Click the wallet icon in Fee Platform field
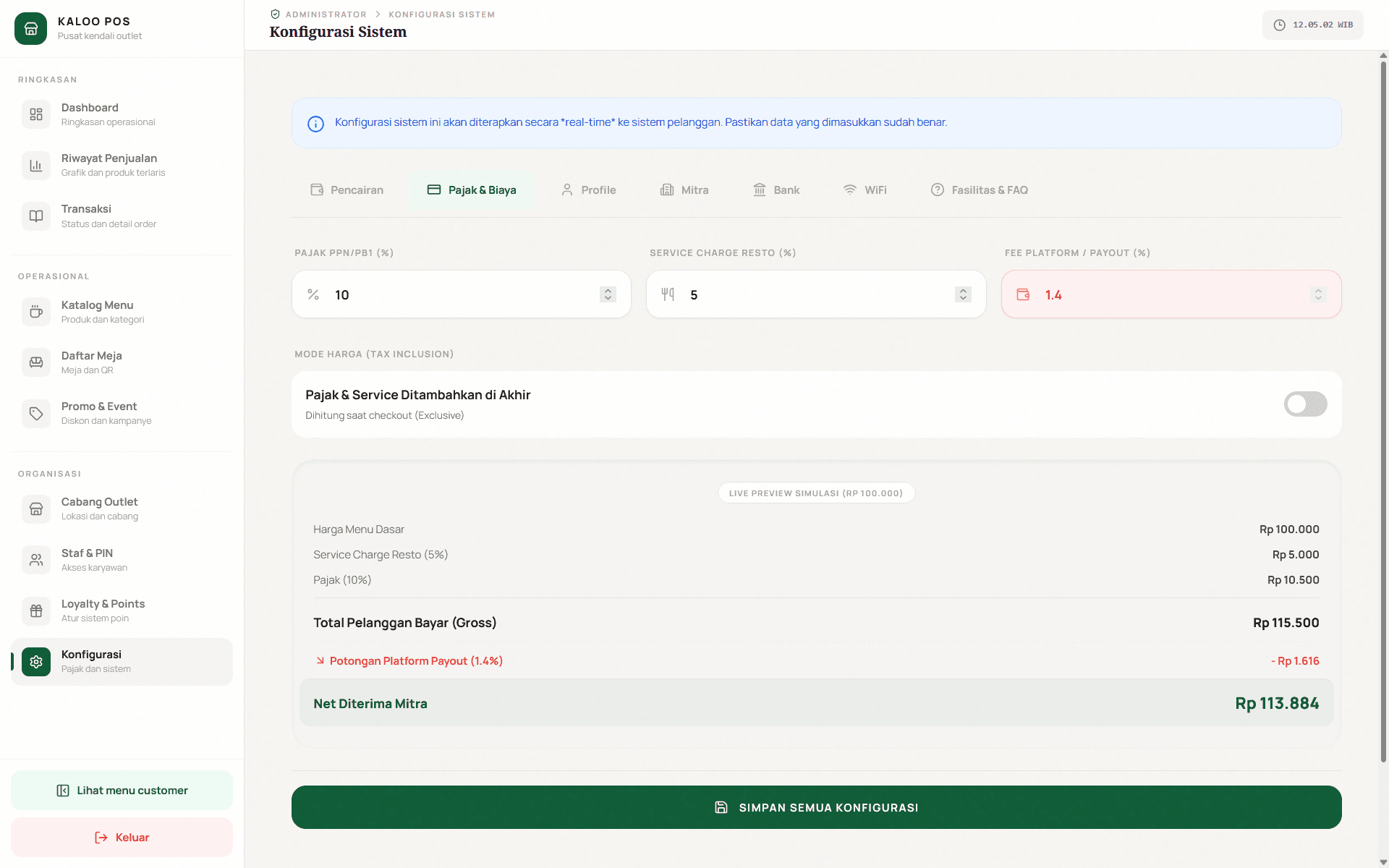 pos(1023,294)
